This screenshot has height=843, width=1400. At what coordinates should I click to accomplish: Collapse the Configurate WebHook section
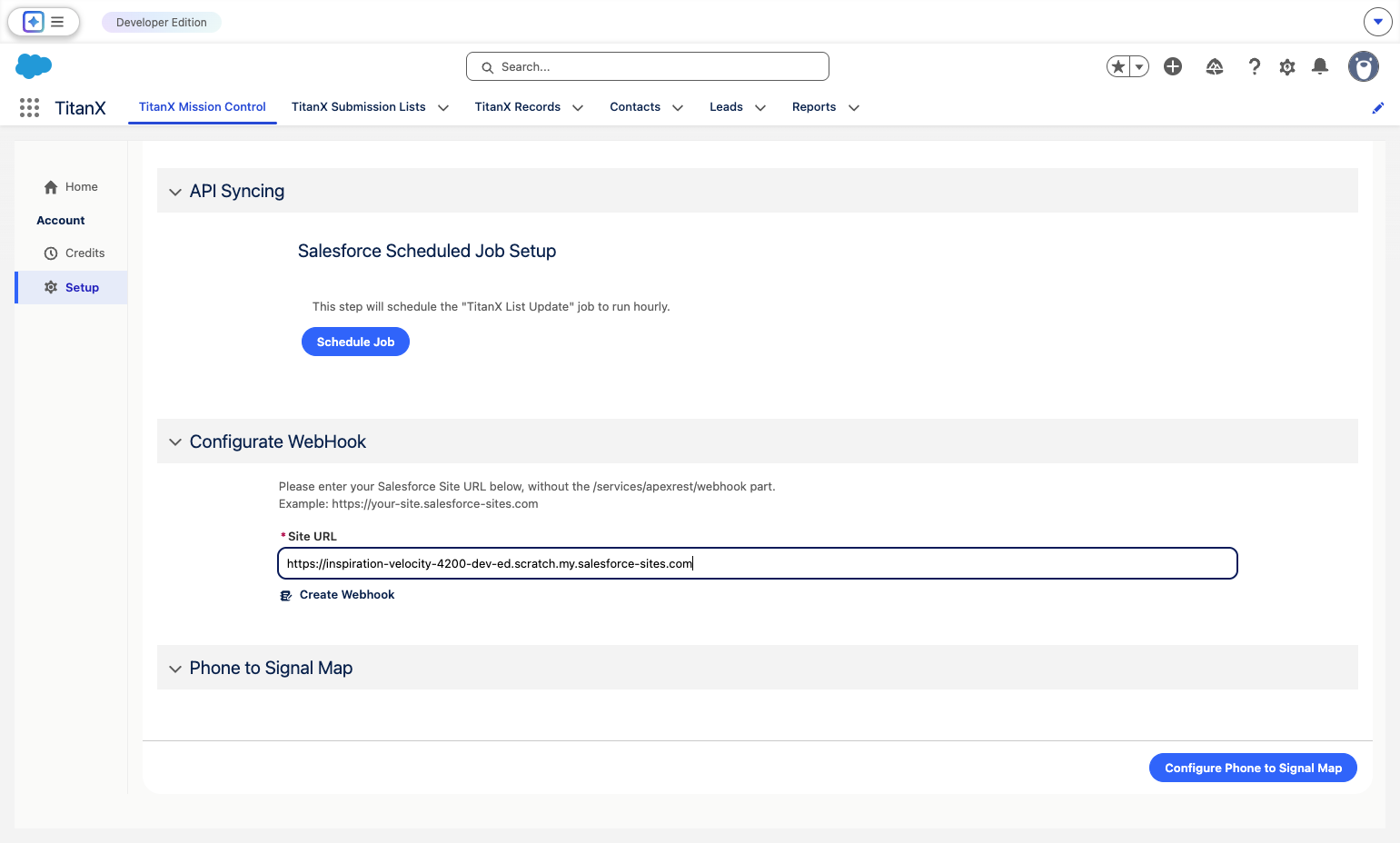[x=175, y=442]
